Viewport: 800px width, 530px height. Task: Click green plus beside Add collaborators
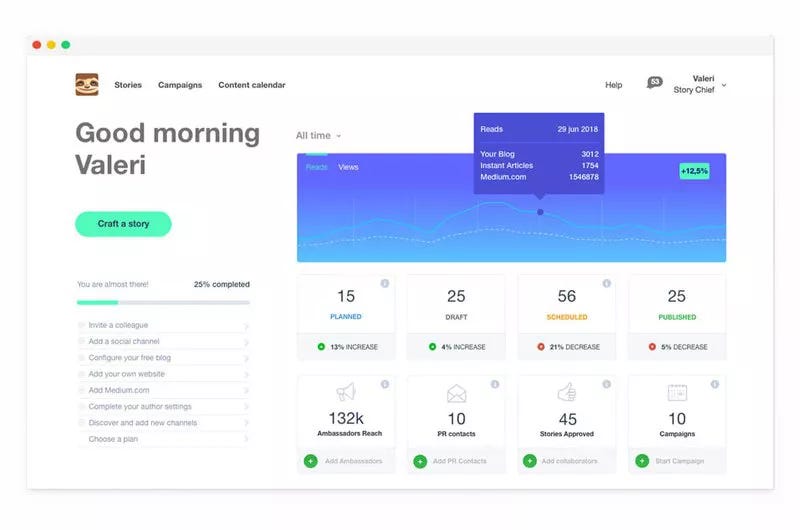click(x=530, y=461)
